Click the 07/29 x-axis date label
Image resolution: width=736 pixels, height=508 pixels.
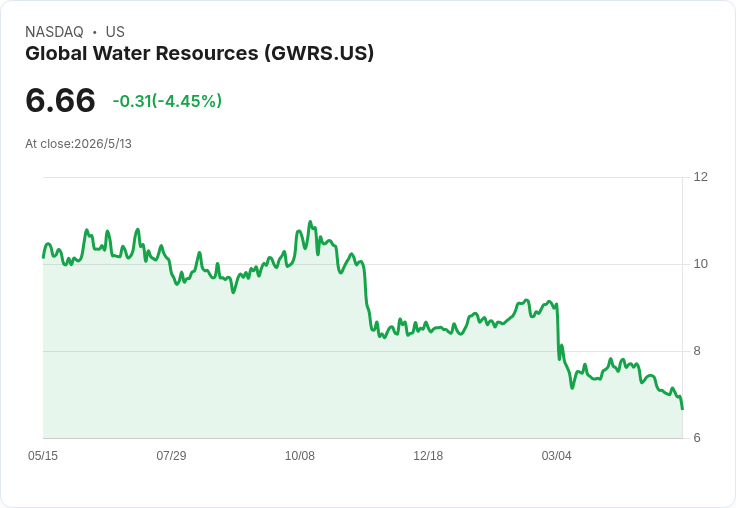tap(171, 455)
